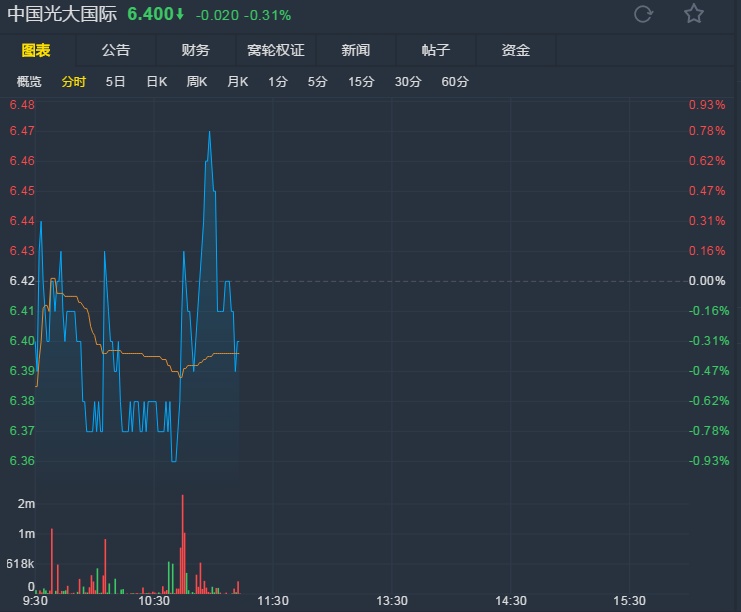Click the 10:30 time axis marker
Image resolution: width=741 pixels, height=612 pixels.
154,600
